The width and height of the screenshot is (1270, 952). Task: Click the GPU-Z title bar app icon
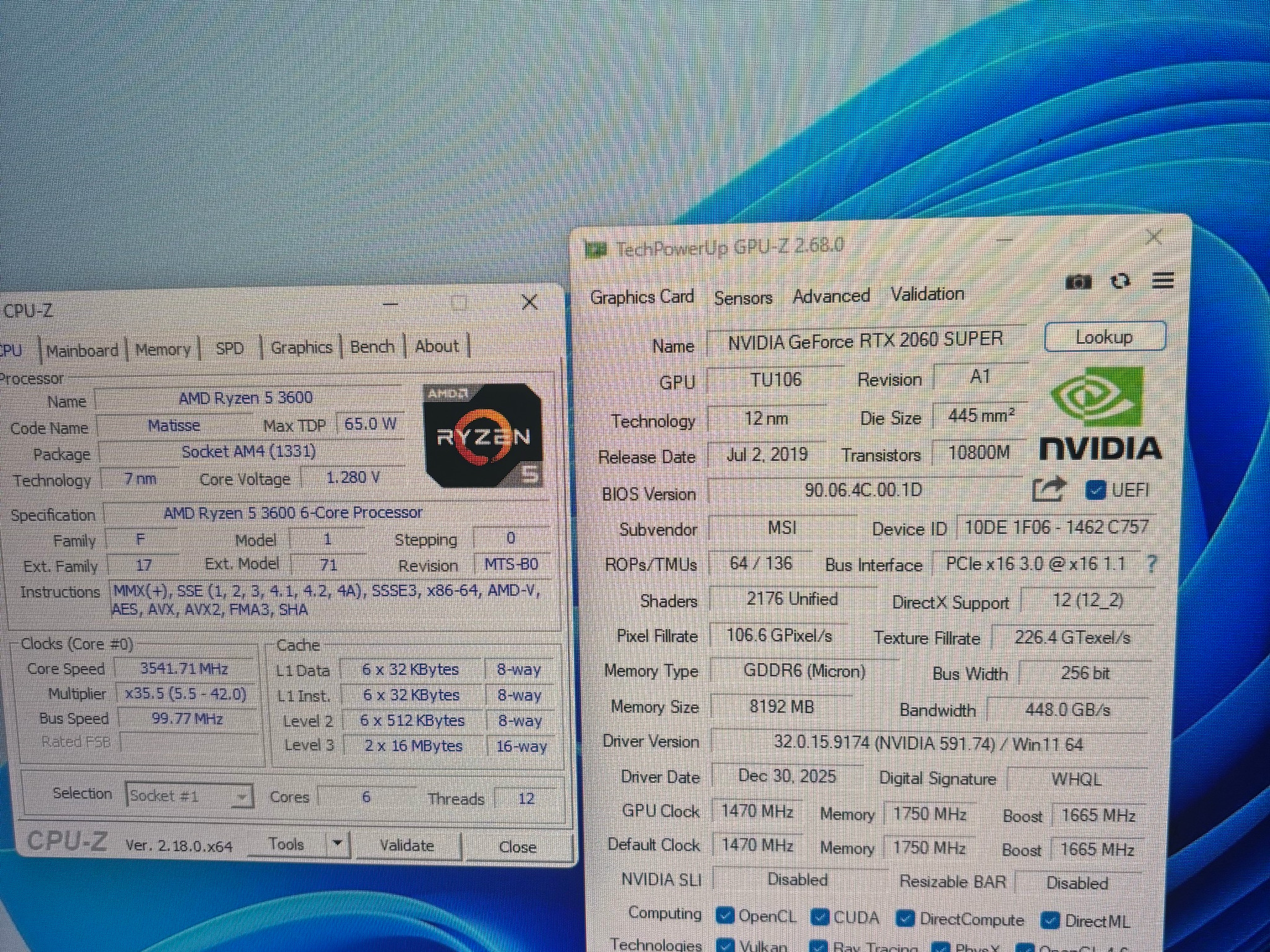point(596,250)
